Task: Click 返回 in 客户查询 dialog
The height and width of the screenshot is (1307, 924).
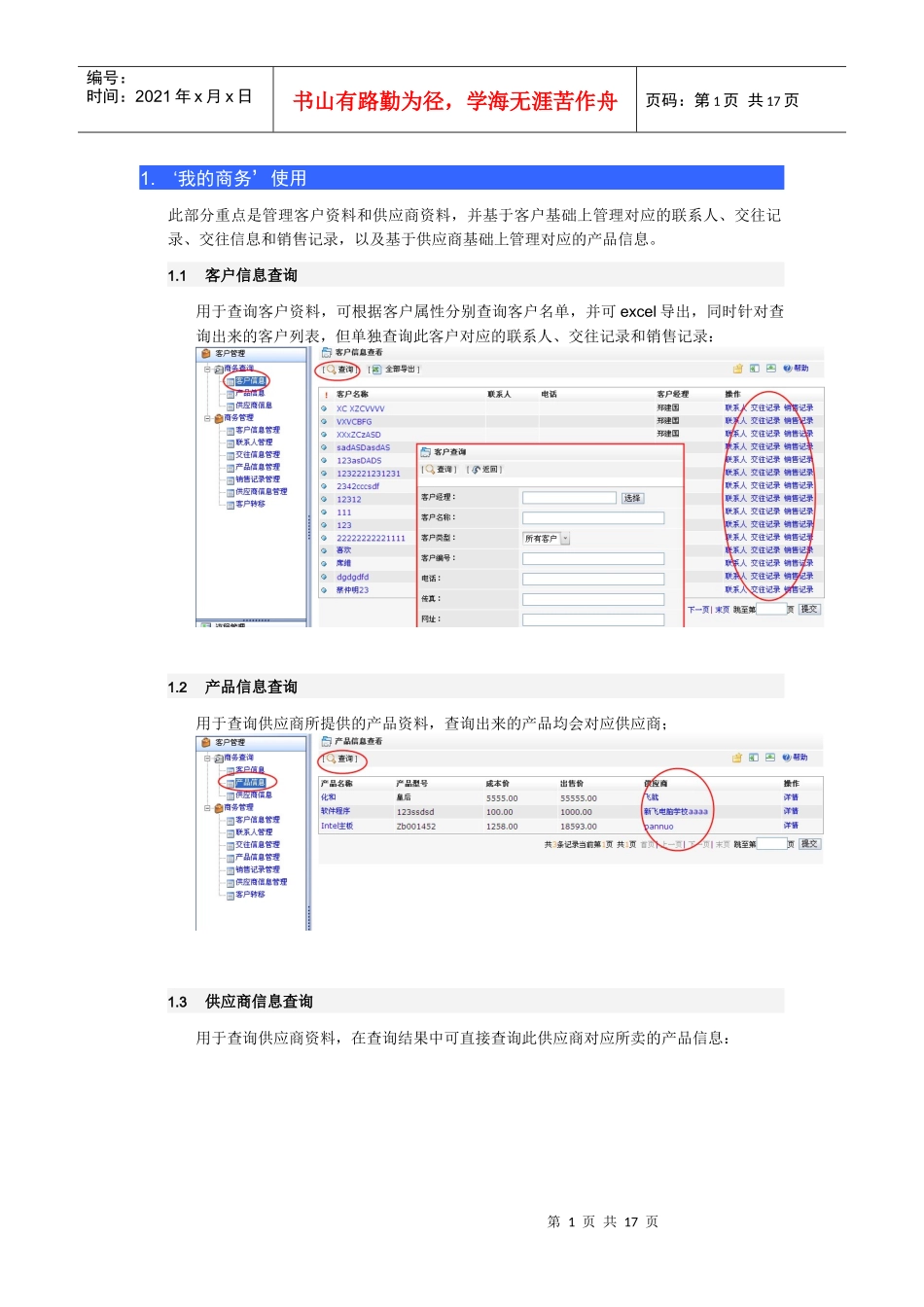Action: (485, 470)
